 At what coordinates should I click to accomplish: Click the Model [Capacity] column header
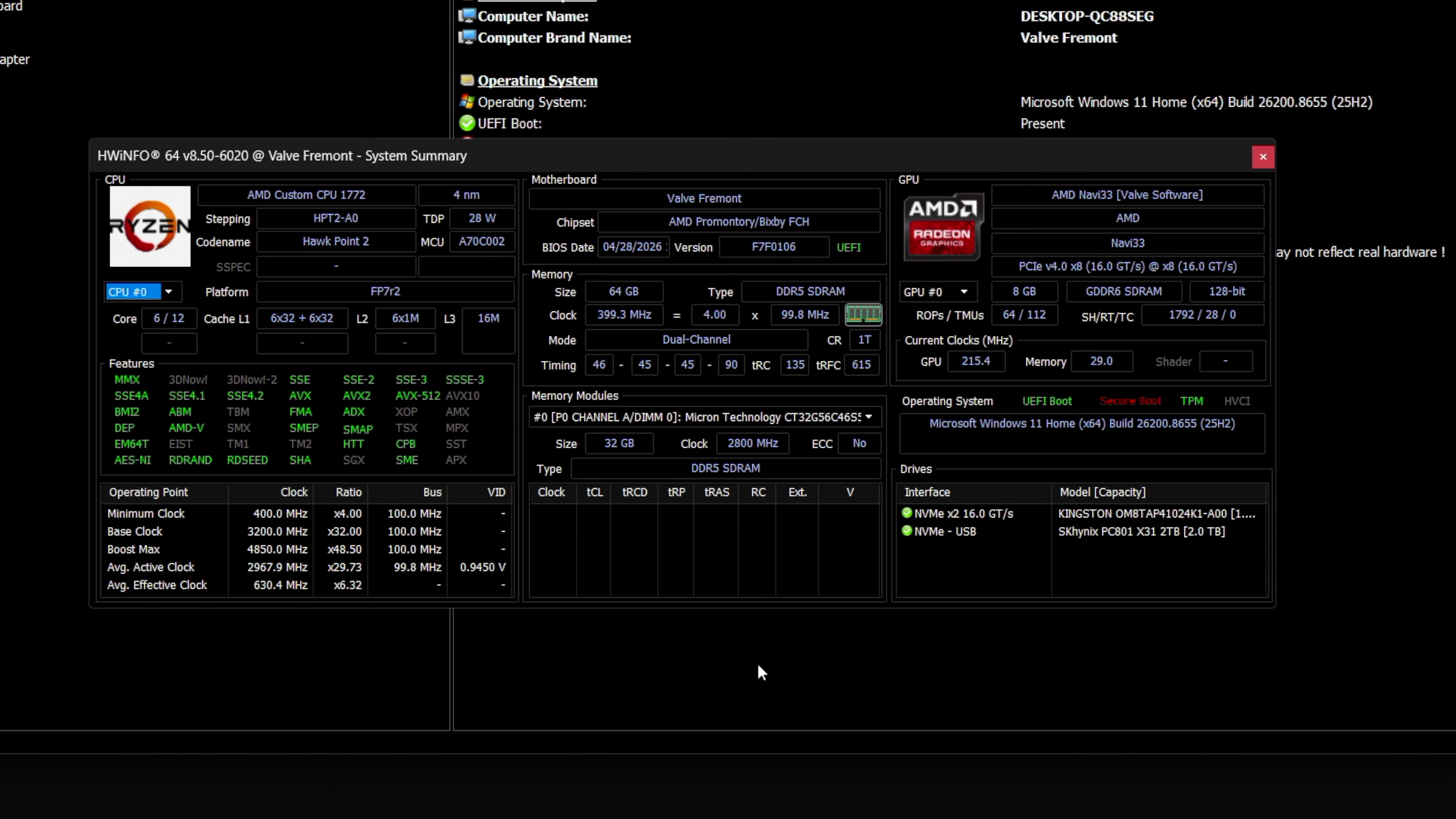click(x=1159, y=492)
